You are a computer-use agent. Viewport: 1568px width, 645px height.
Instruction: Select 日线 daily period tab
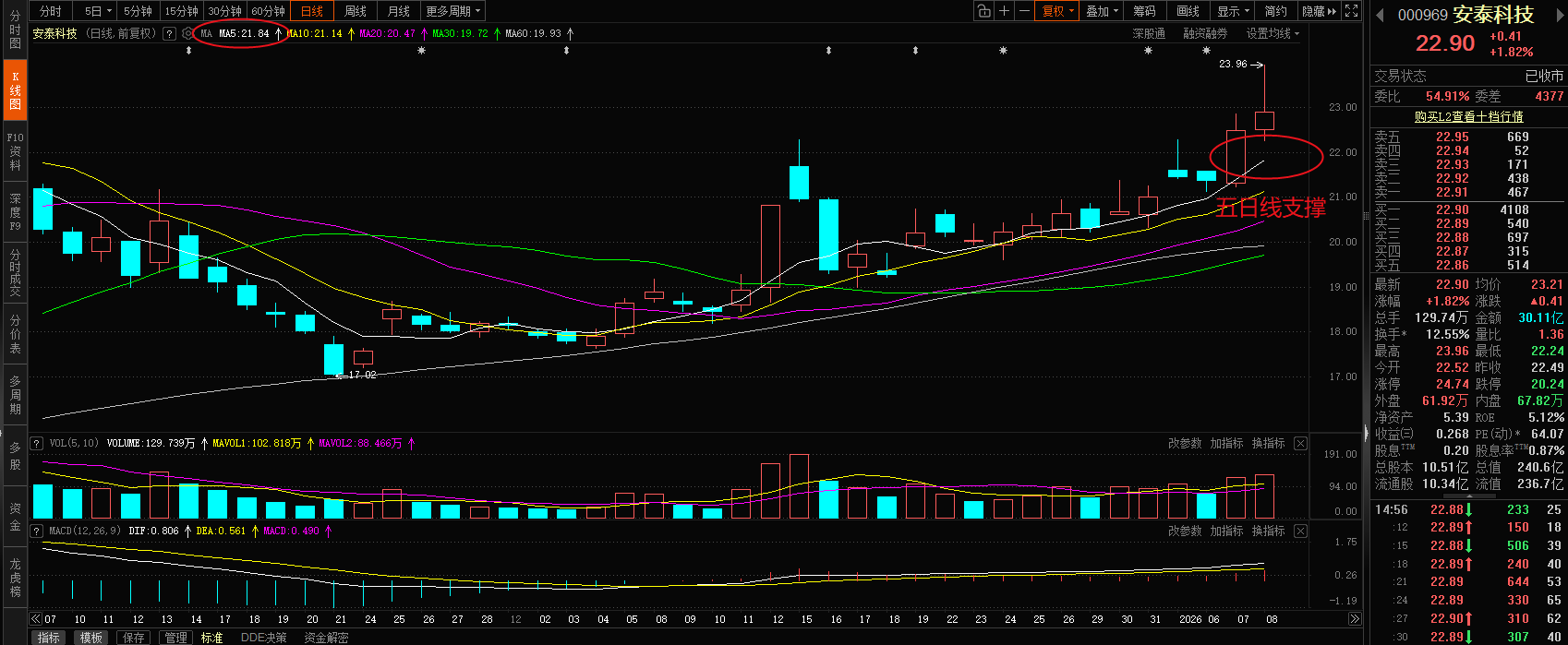(x=312, y=11)
